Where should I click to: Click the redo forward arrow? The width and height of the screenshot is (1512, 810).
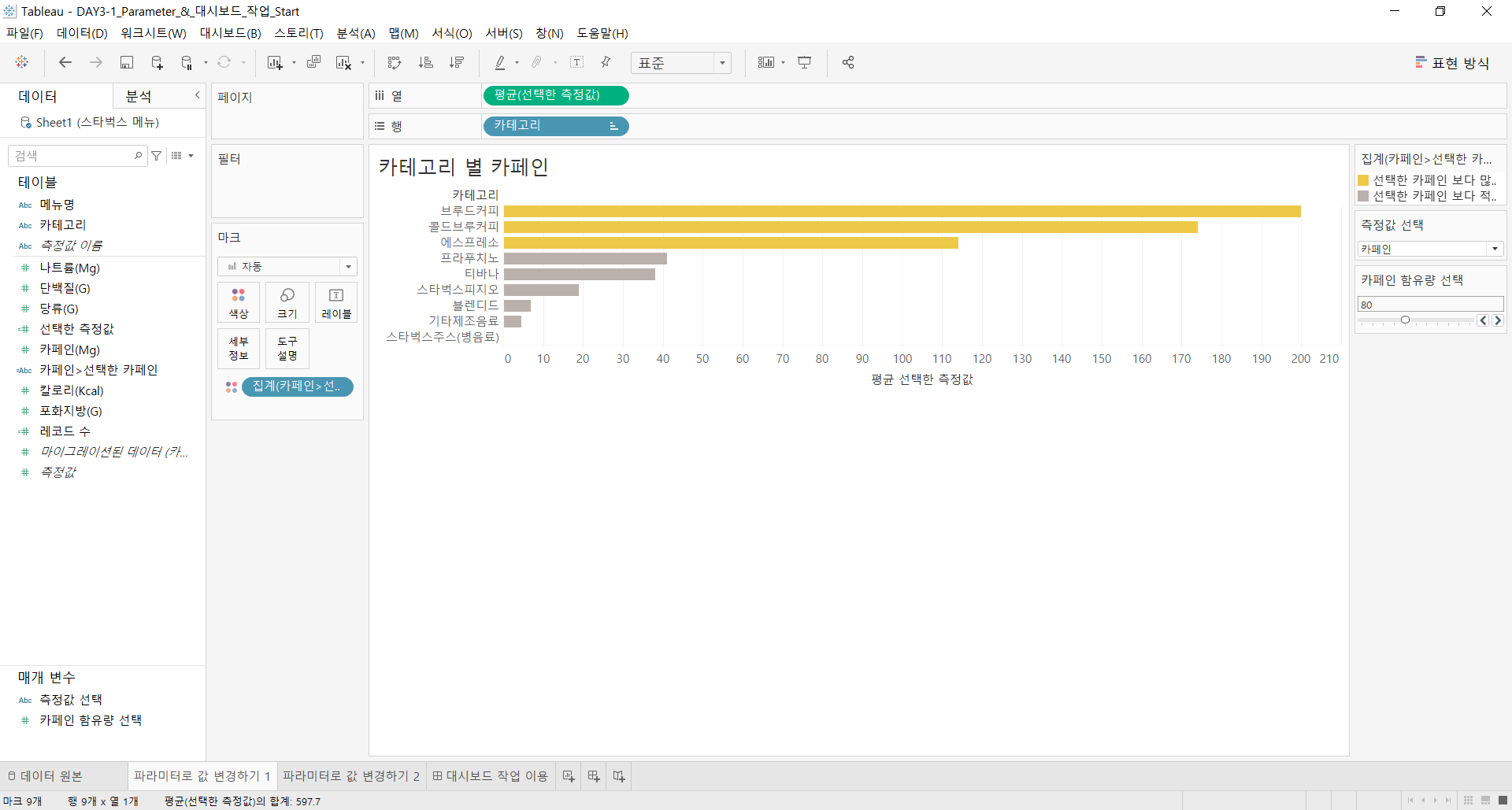pos(96,62)
